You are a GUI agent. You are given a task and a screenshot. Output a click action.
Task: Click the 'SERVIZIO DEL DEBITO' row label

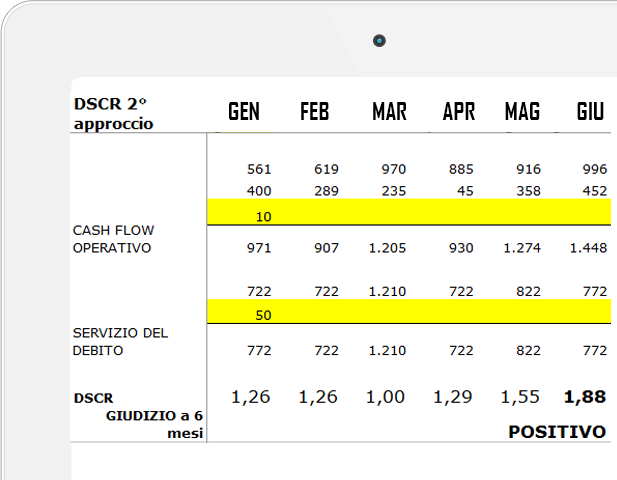120,342
